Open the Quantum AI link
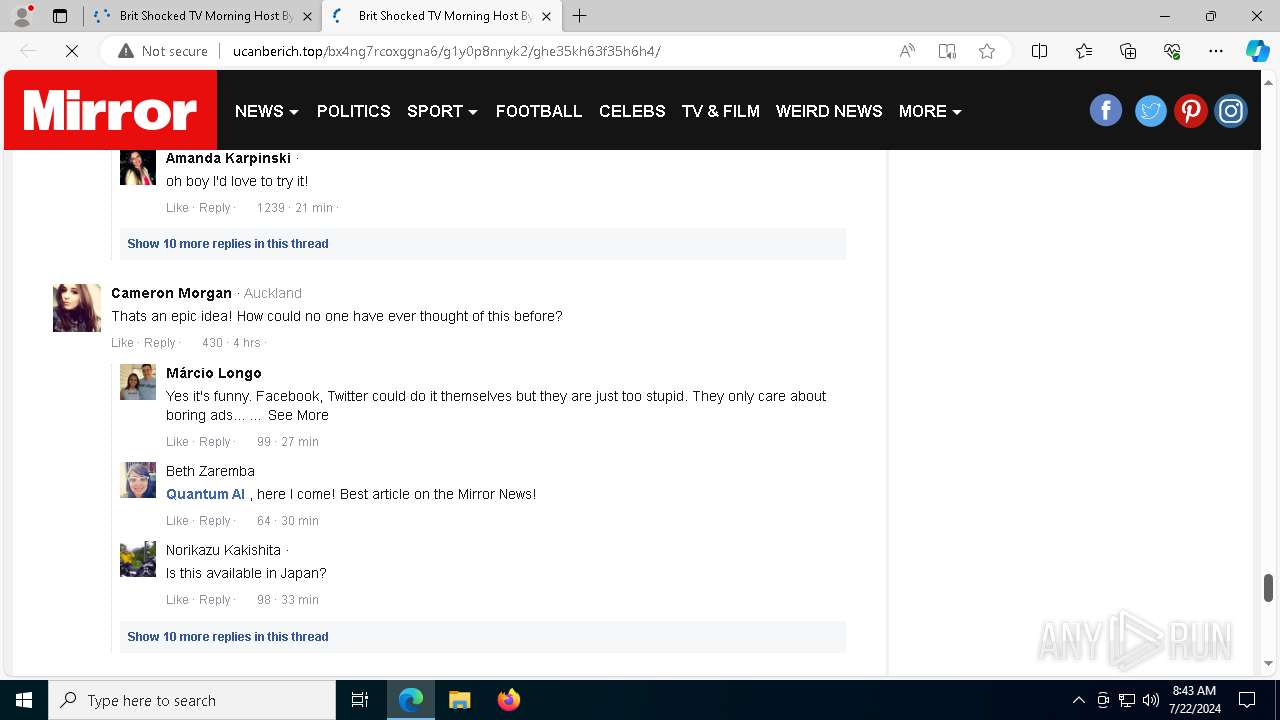 click(205, 494)
